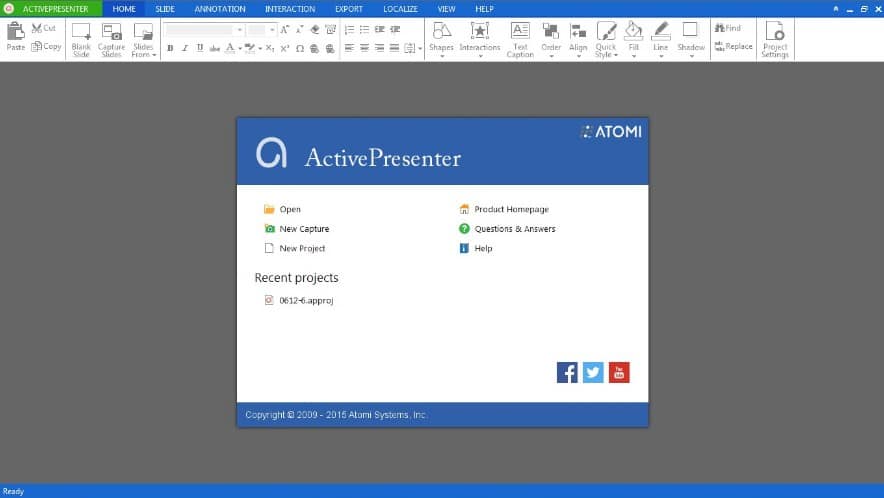Toggle align text right
884x498 pixels.
click(x=380, y=49)
